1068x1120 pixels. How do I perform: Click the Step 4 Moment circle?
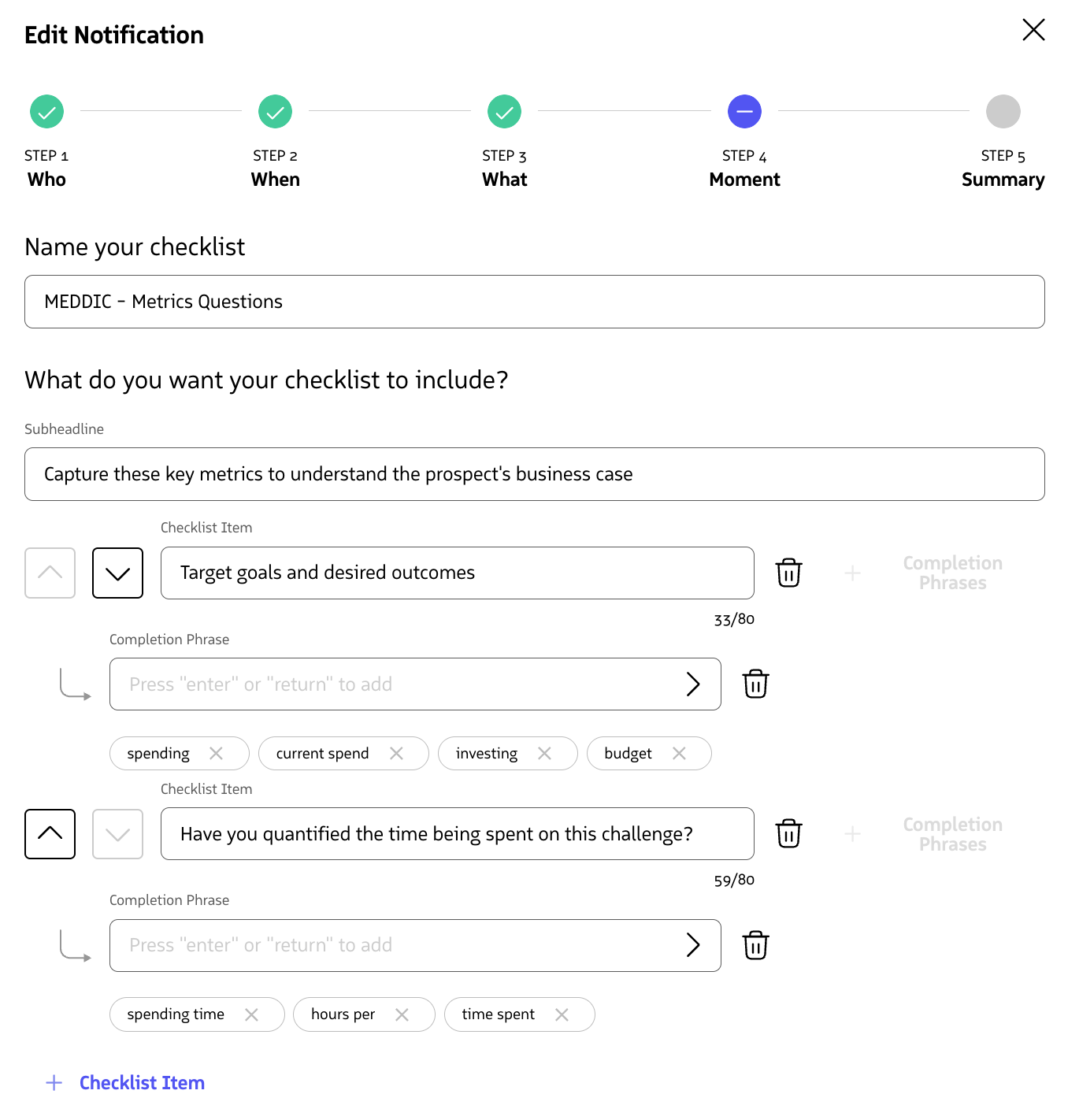click(744, 111)
